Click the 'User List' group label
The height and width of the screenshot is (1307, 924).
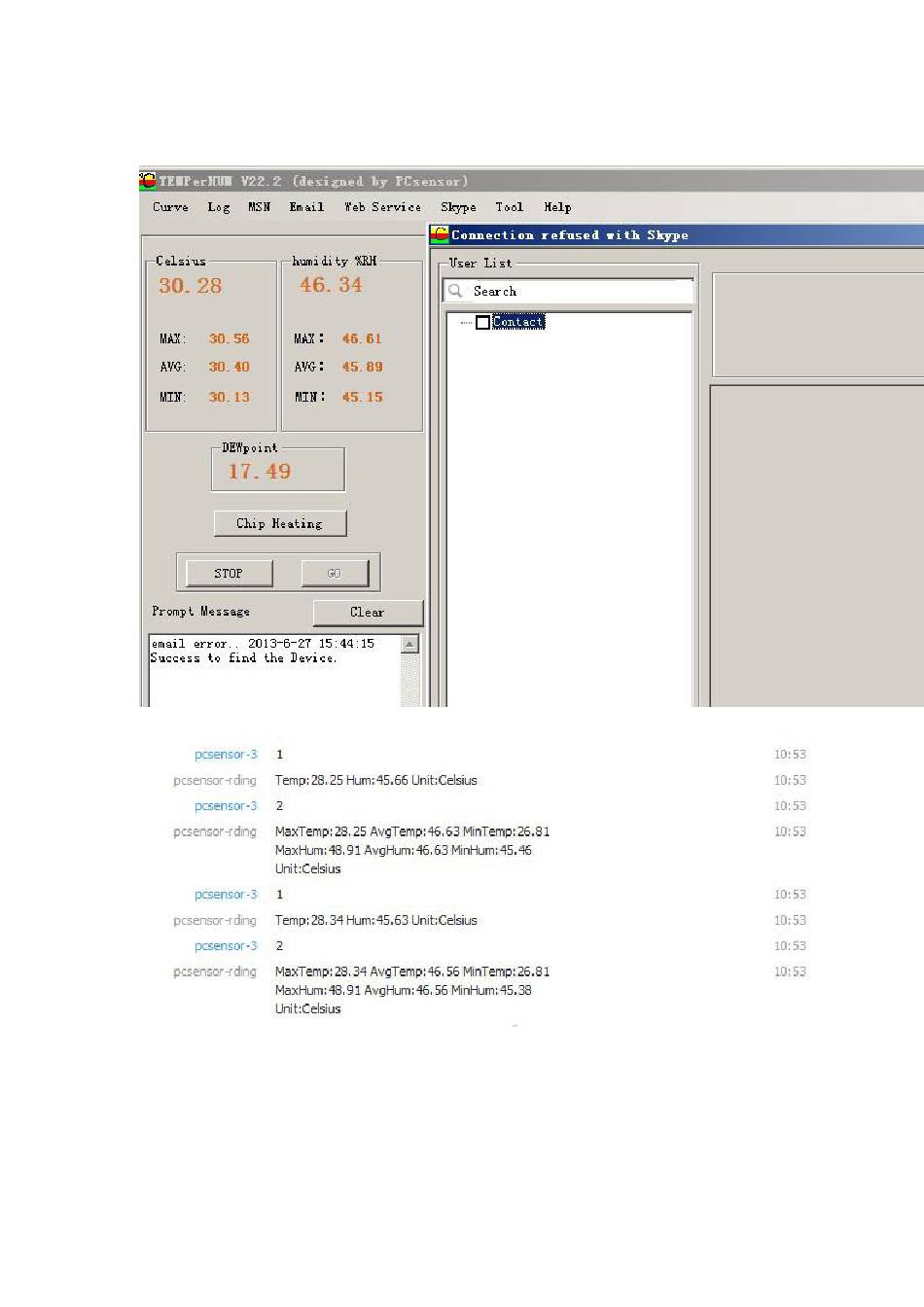click(480, 263)
